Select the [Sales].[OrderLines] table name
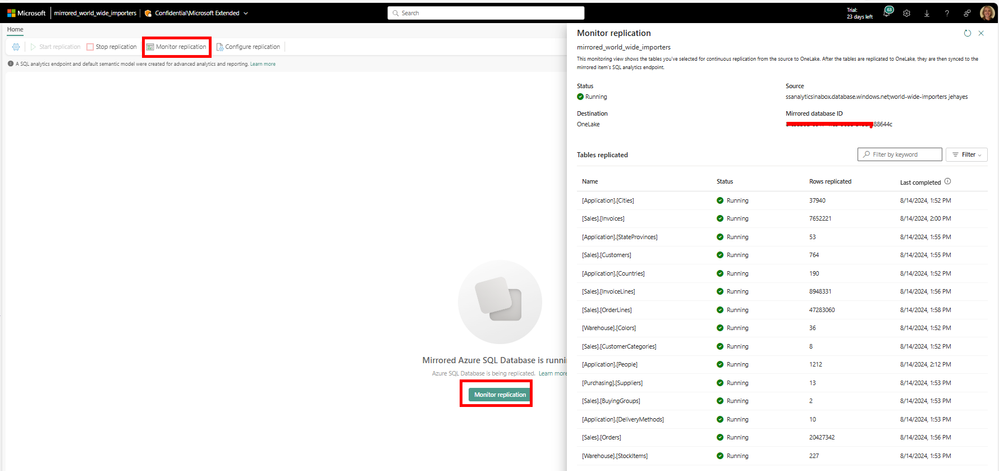 [x=607, y=310]
